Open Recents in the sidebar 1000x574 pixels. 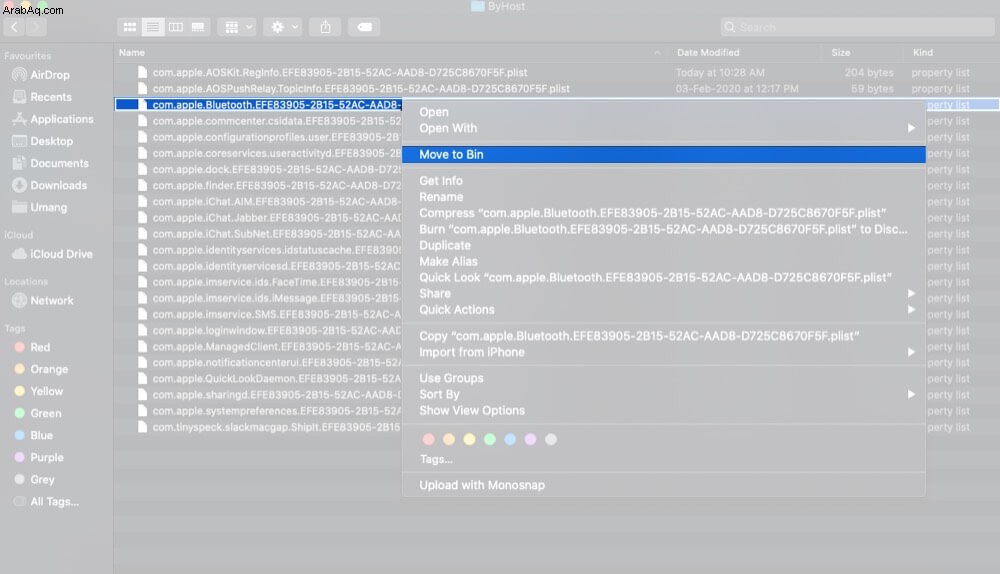click(x=42, y=97)
